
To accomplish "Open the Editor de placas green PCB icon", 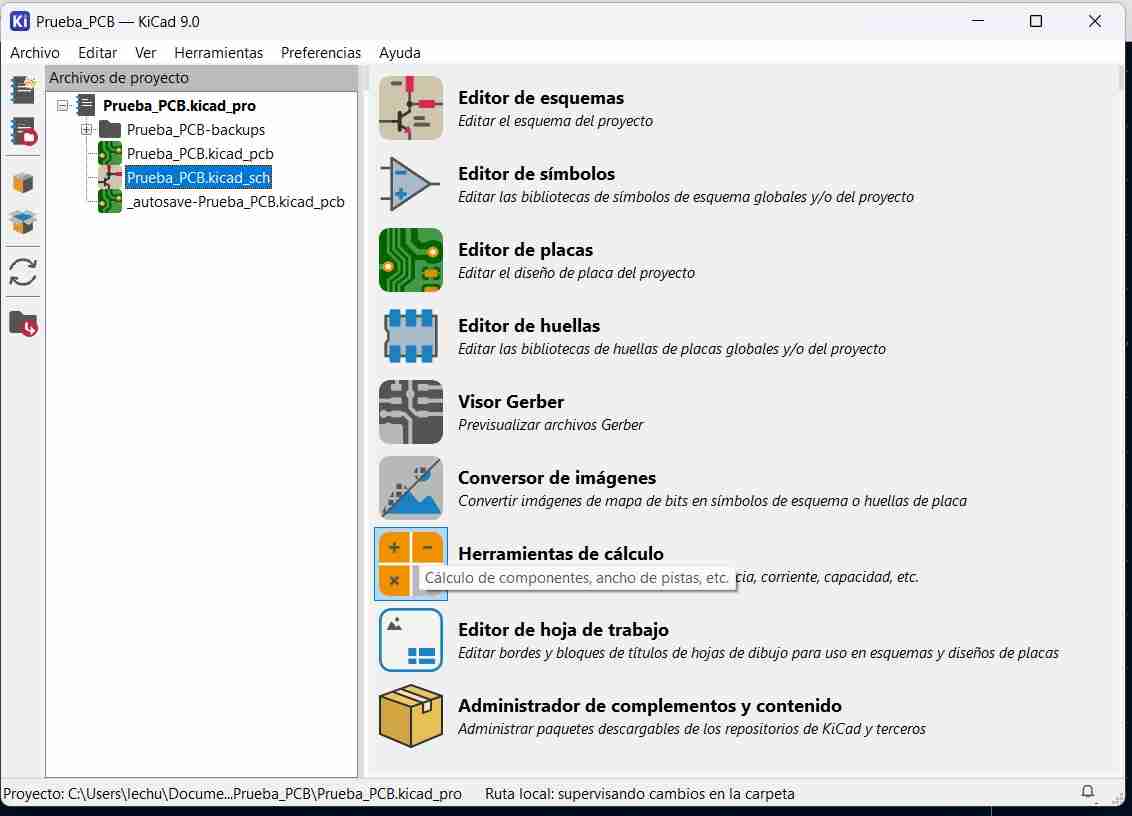I will click(411, 260).
